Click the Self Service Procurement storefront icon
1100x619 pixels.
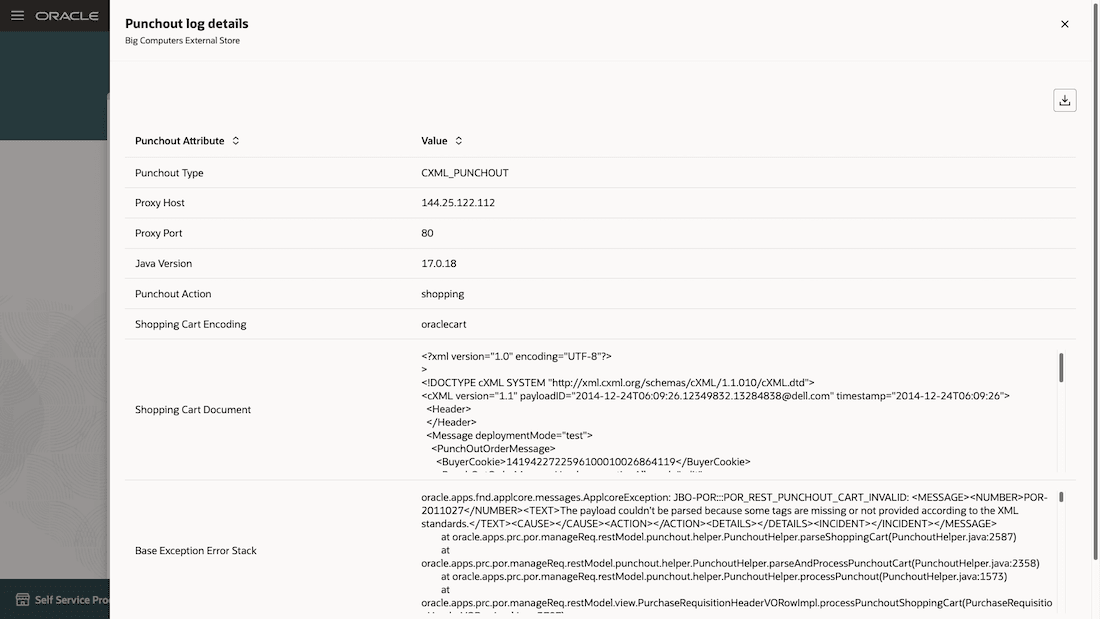coord(22,599)
